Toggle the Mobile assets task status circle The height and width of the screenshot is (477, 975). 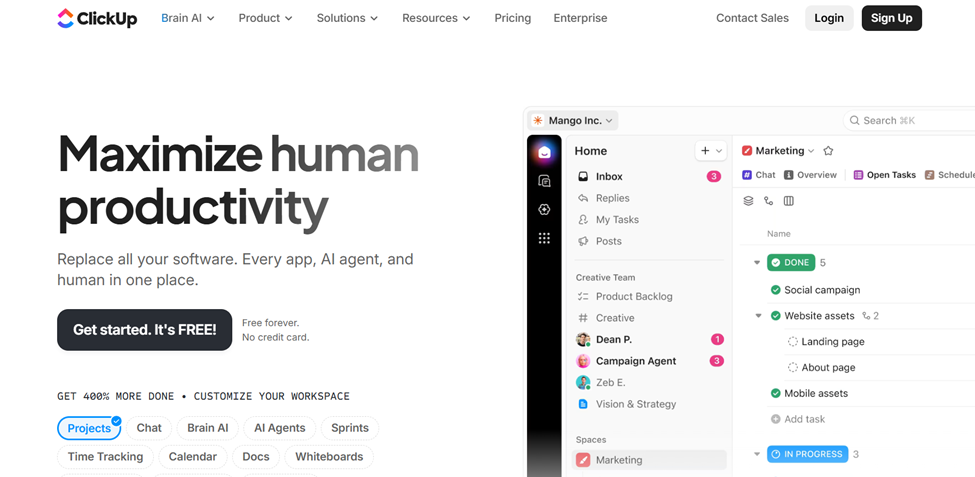click(775, 394)
